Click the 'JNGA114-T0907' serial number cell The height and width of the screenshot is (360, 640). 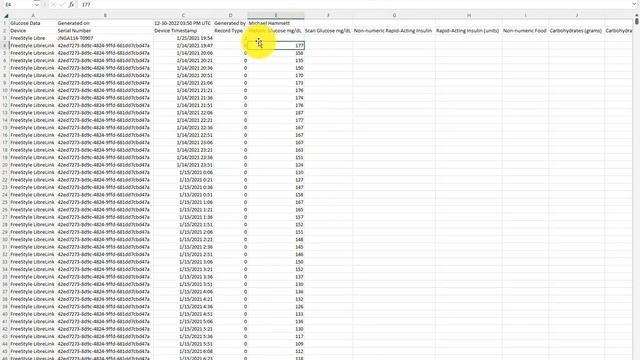click(x=105, y=38)
